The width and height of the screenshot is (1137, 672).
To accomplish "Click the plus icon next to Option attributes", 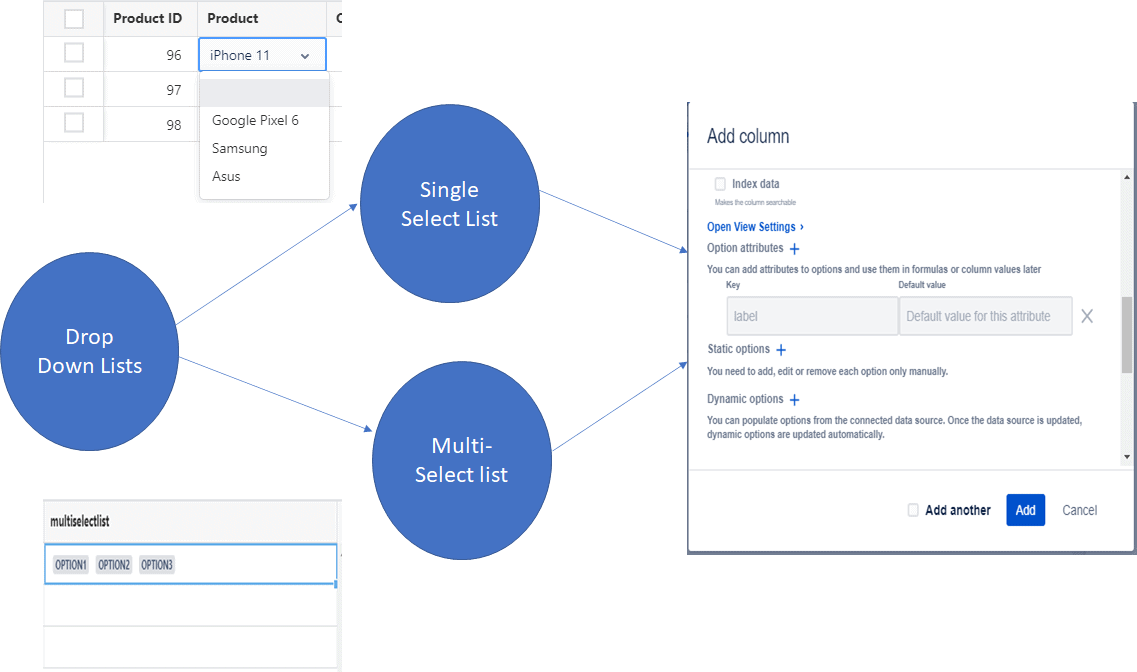I will pos(794,248).
